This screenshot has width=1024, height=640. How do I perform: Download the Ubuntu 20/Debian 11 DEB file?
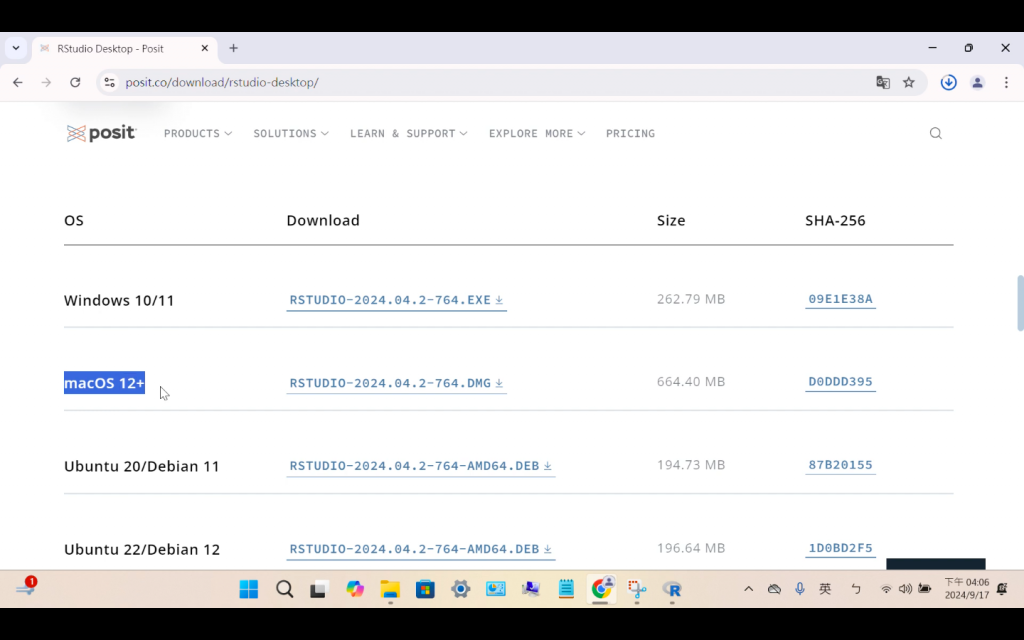pos(421,466)
